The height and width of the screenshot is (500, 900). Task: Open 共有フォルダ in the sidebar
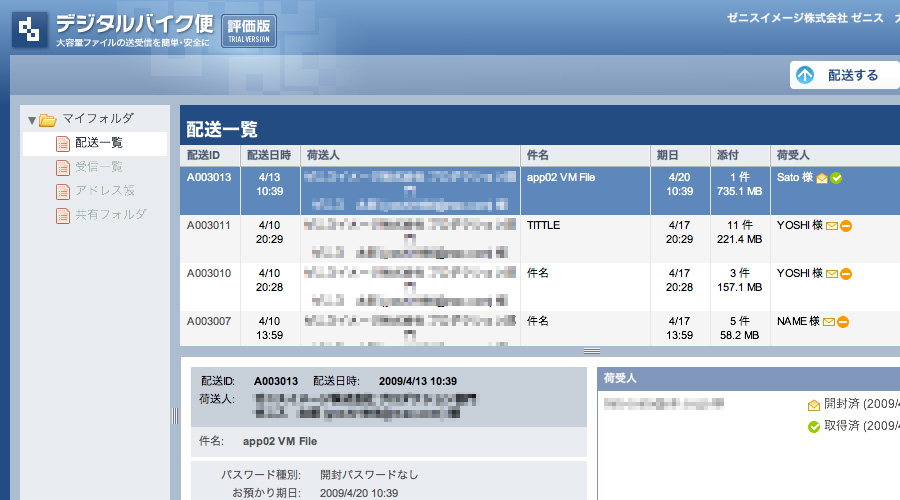[110, 215]
